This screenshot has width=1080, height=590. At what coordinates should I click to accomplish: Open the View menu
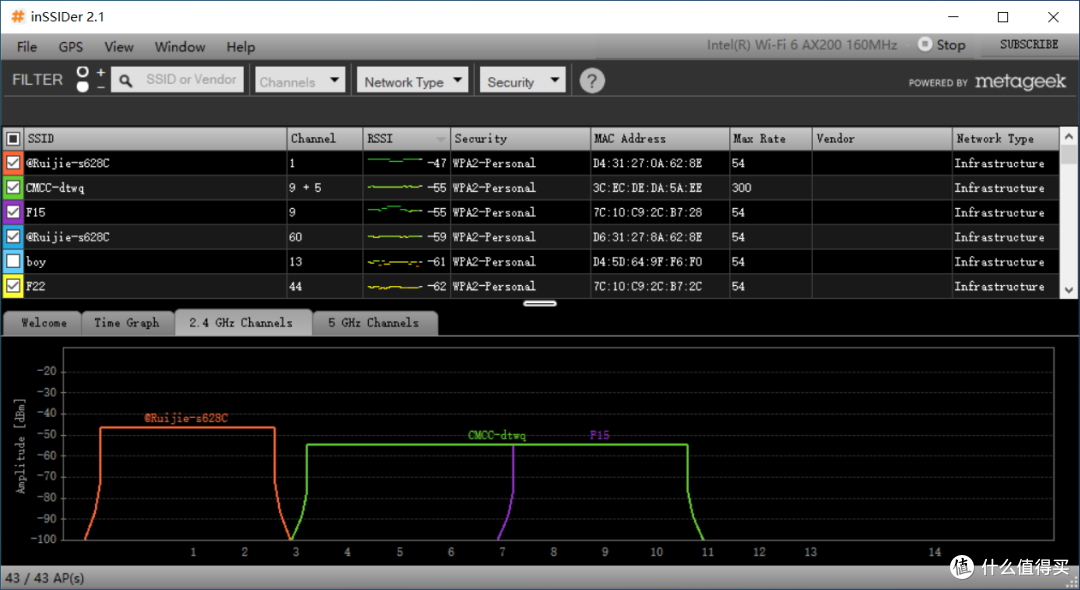pos(118,47)
